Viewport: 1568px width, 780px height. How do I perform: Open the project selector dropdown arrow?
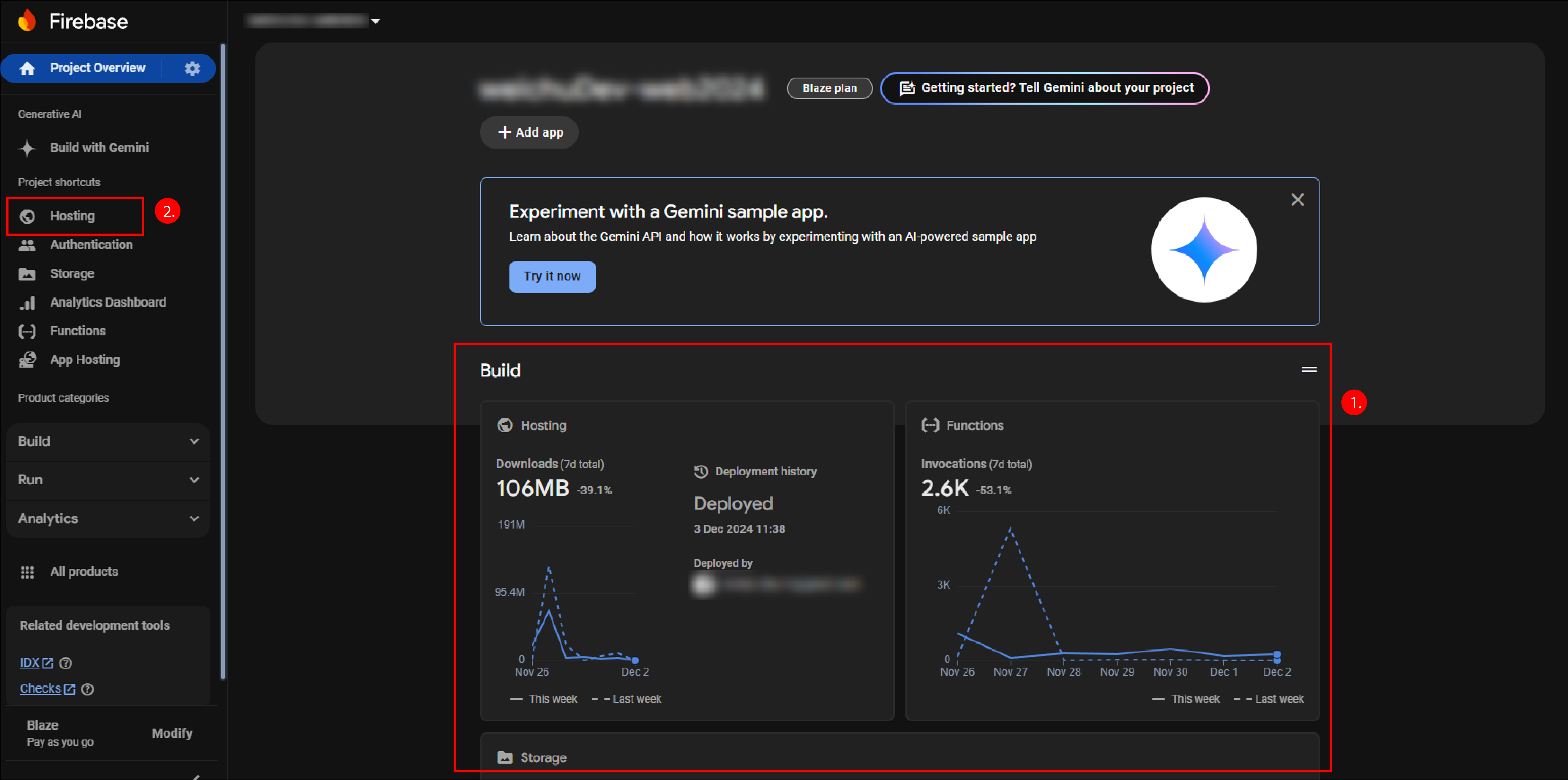point(376,21)
